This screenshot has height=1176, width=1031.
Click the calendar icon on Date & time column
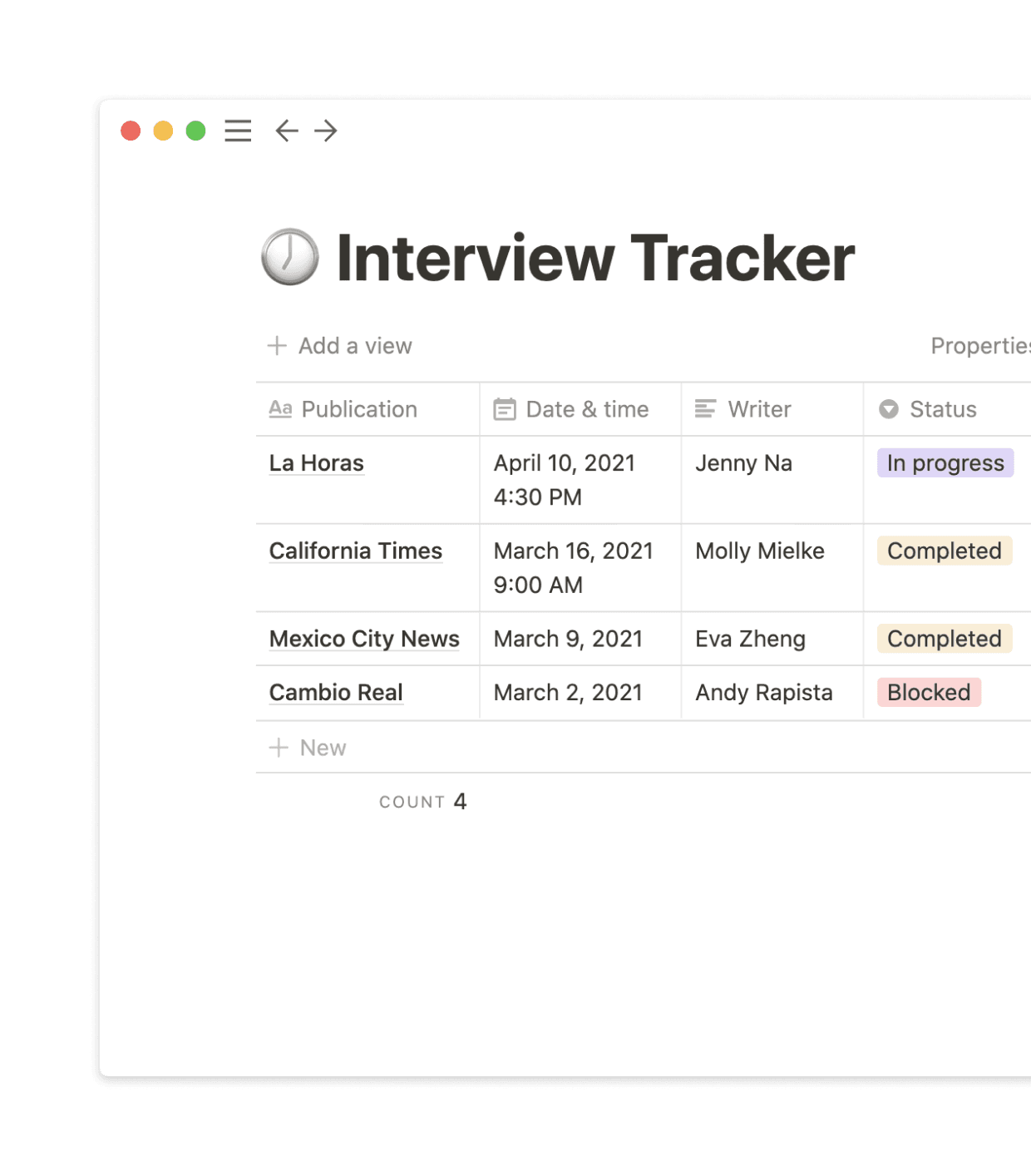[x=505, y=409]
